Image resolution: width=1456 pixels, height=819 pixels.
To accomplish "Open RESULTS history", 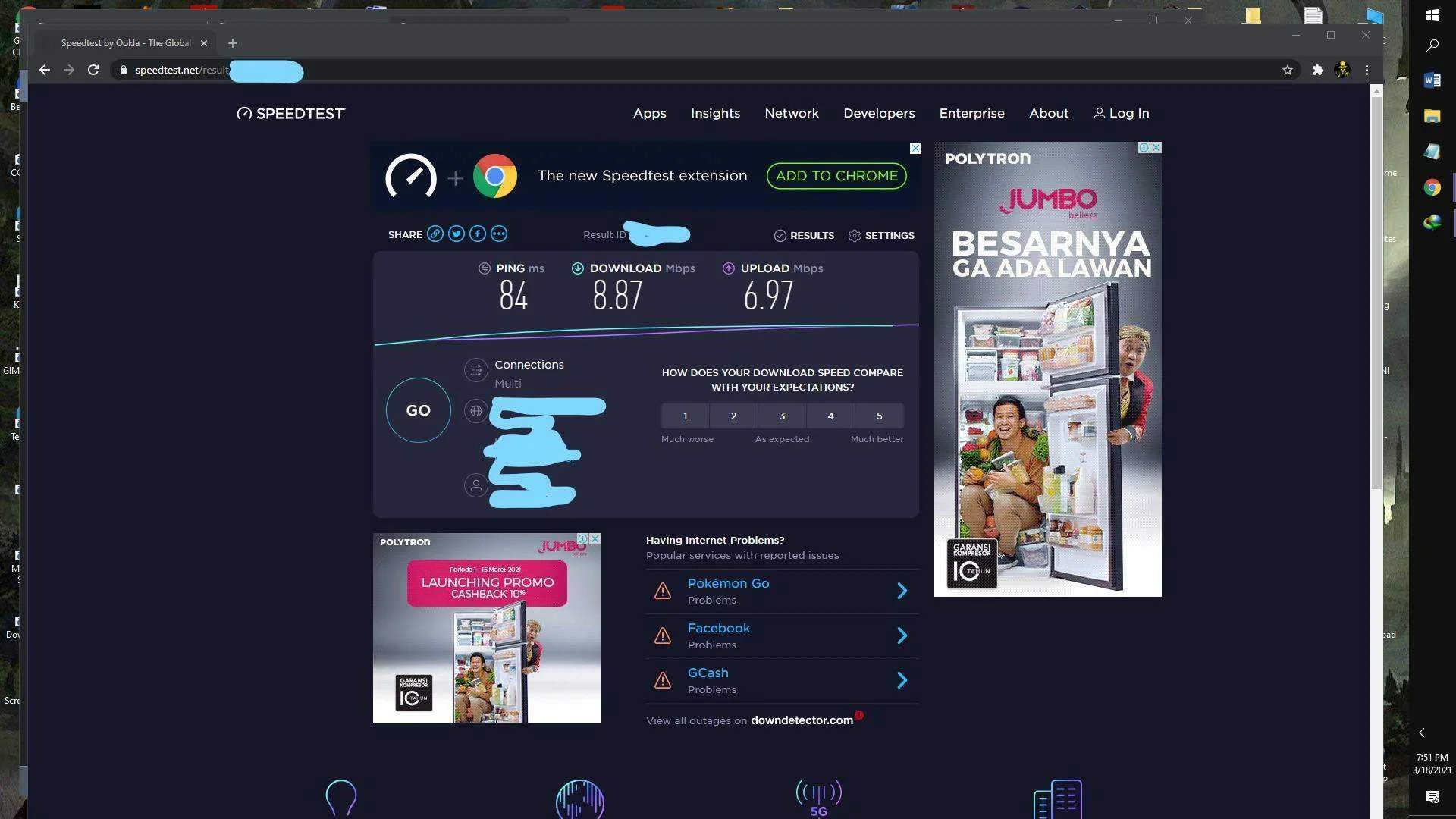I will coord(804,235).
